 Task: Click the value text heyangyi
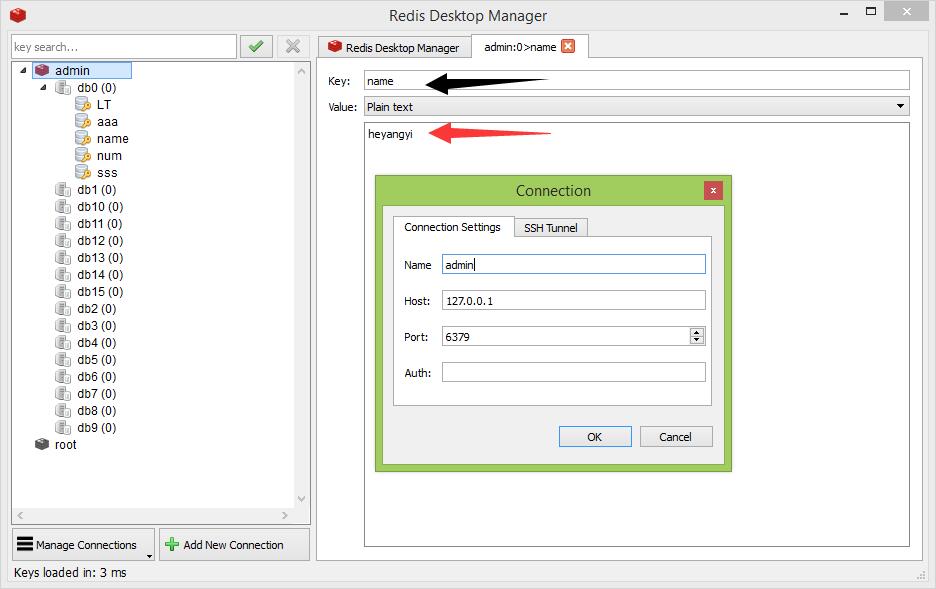[x=390, y=134]
